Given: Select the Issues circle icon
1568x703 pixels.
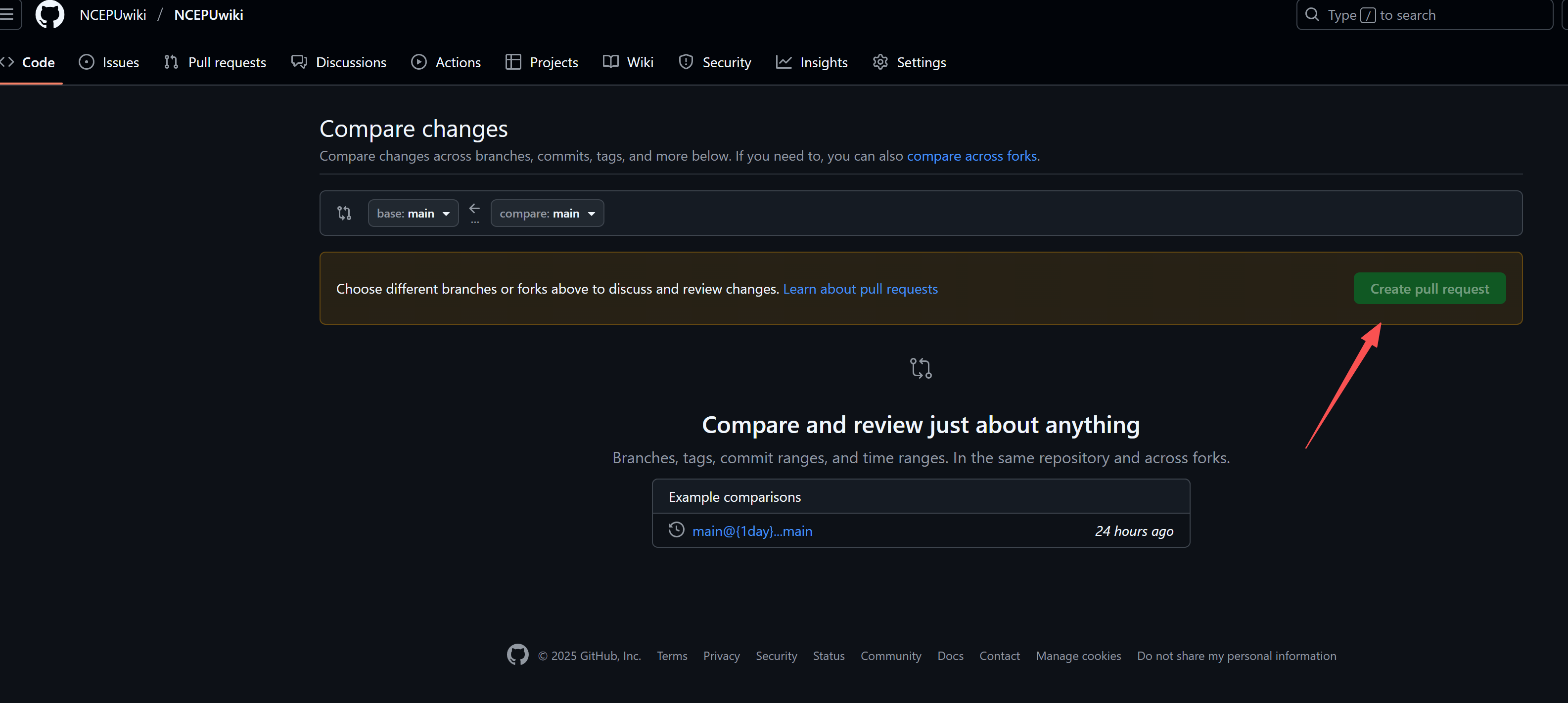Looking at the screenshot, I should click(86, 61).
